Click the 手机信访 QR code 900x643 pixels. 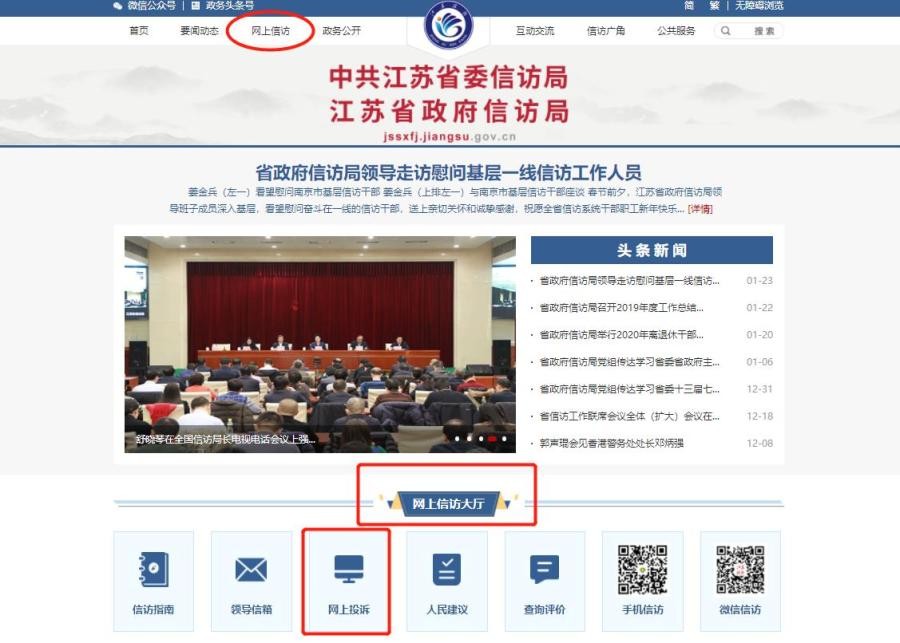(642, 570)
